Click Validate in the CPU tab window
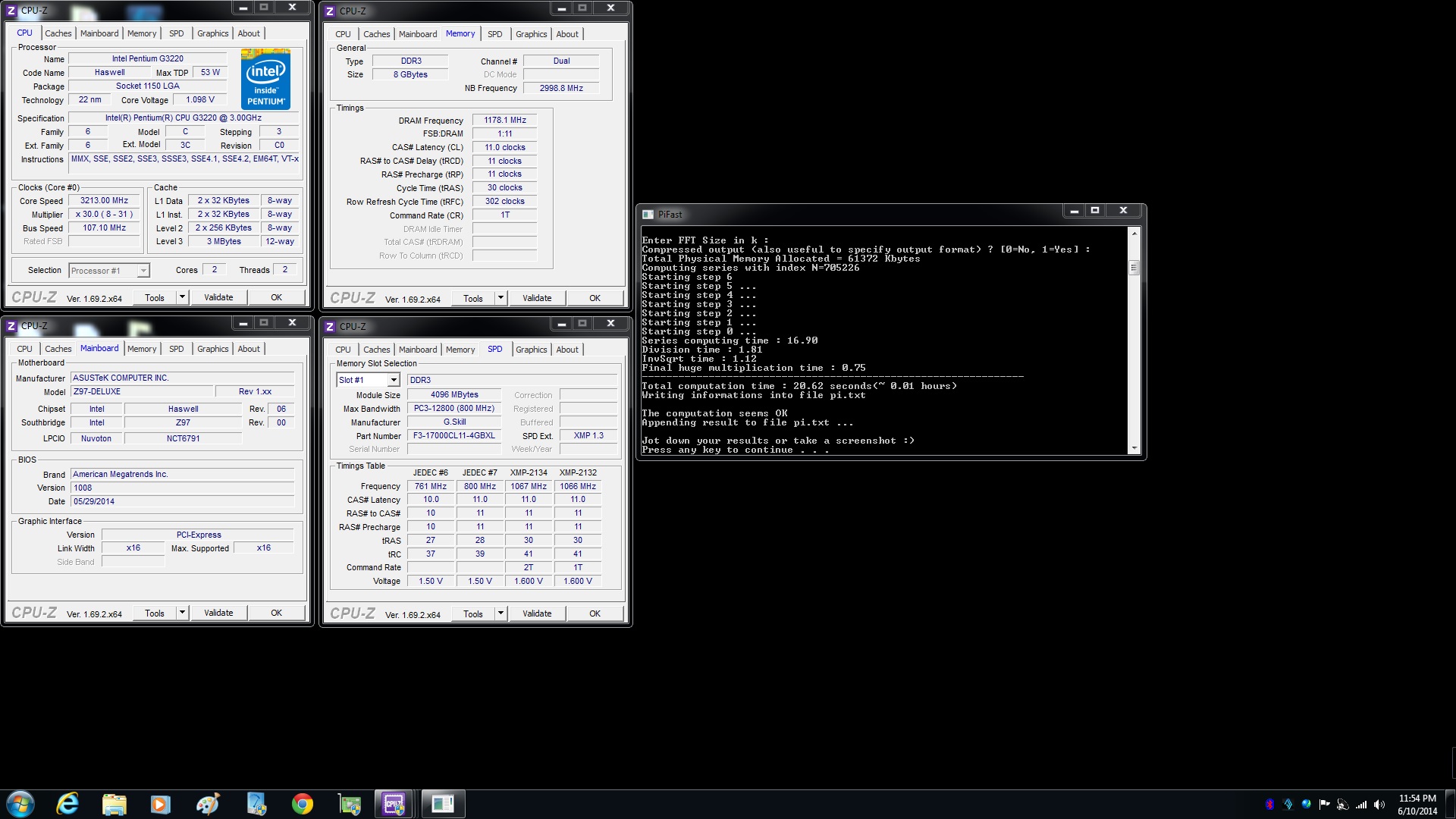 [x=218, y=297]
